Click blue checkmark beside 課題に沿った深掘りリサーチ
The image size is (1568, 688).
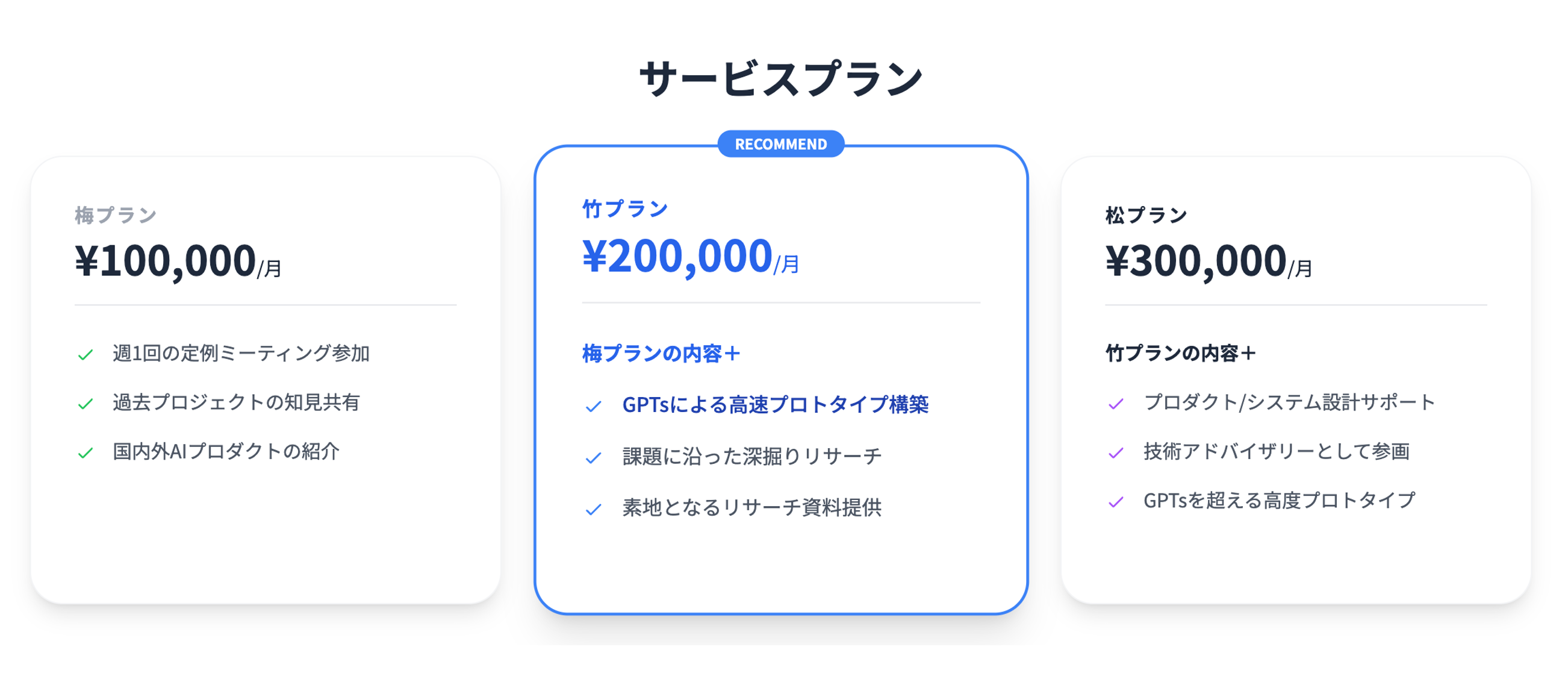[x=594, y=457]
